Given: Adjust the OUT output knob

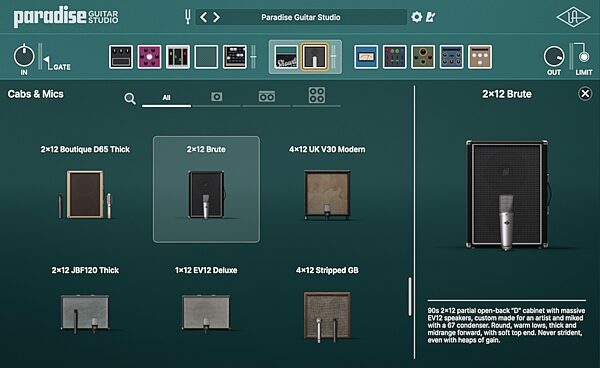Looking at the screenshot, I should point(554,57).
